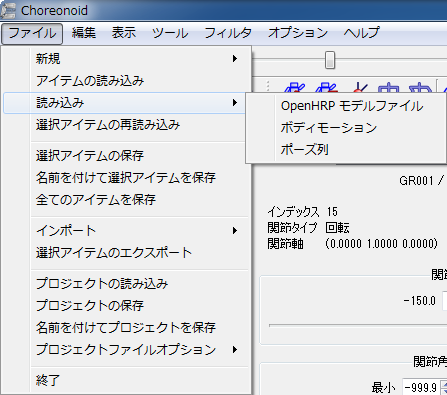Click the インデックス 15 text
This screenshot has width=447, height=395.
[303, 212]
